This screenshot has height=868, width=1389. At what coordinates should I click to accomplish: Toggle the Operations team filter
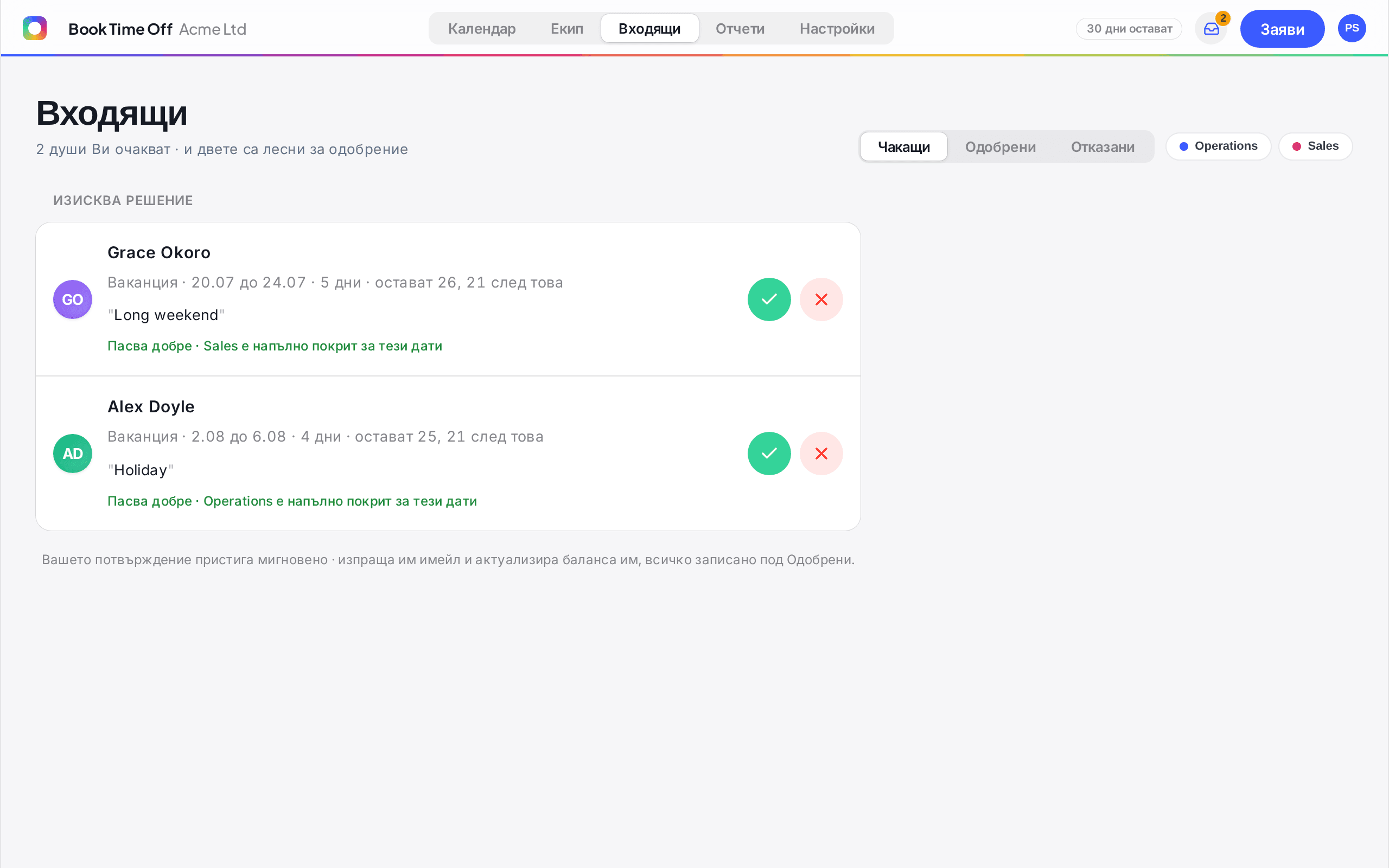(x=1218, y=146)
